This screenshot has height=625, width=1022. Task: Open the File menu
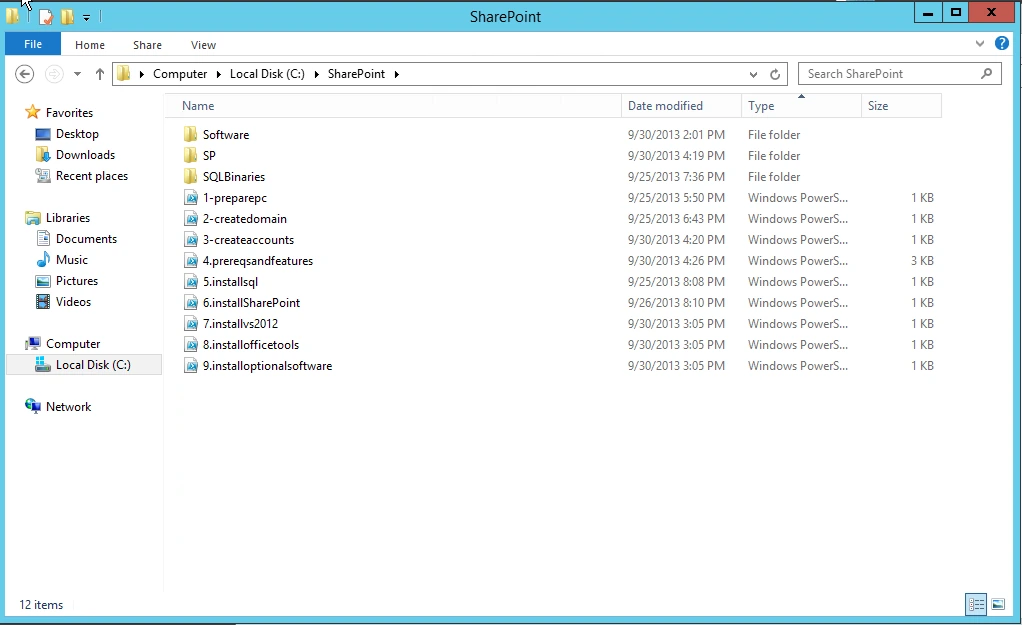(x=33, y=44)
